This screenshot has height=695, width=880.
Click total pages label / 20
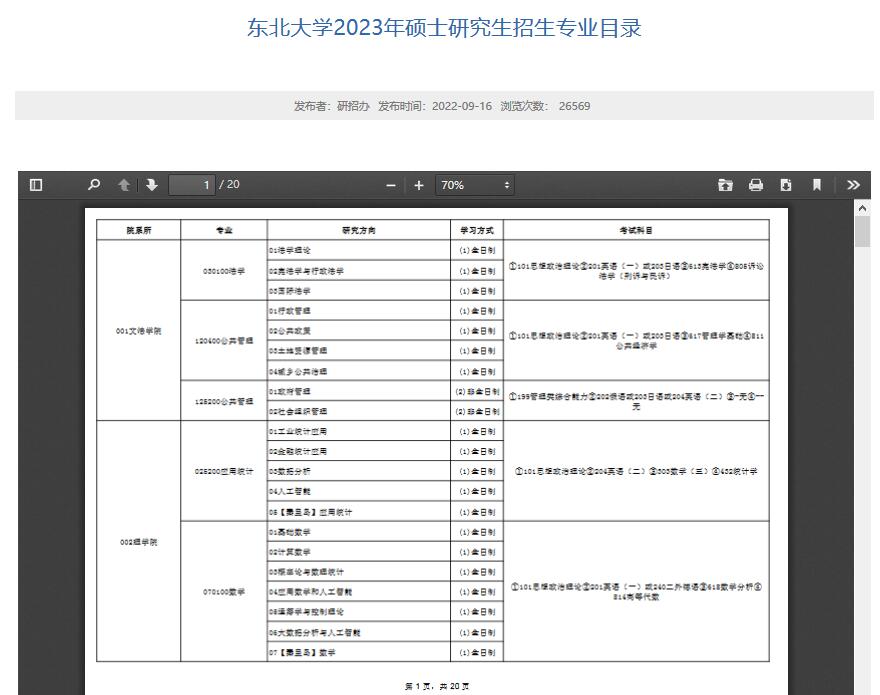pos(229,185)
